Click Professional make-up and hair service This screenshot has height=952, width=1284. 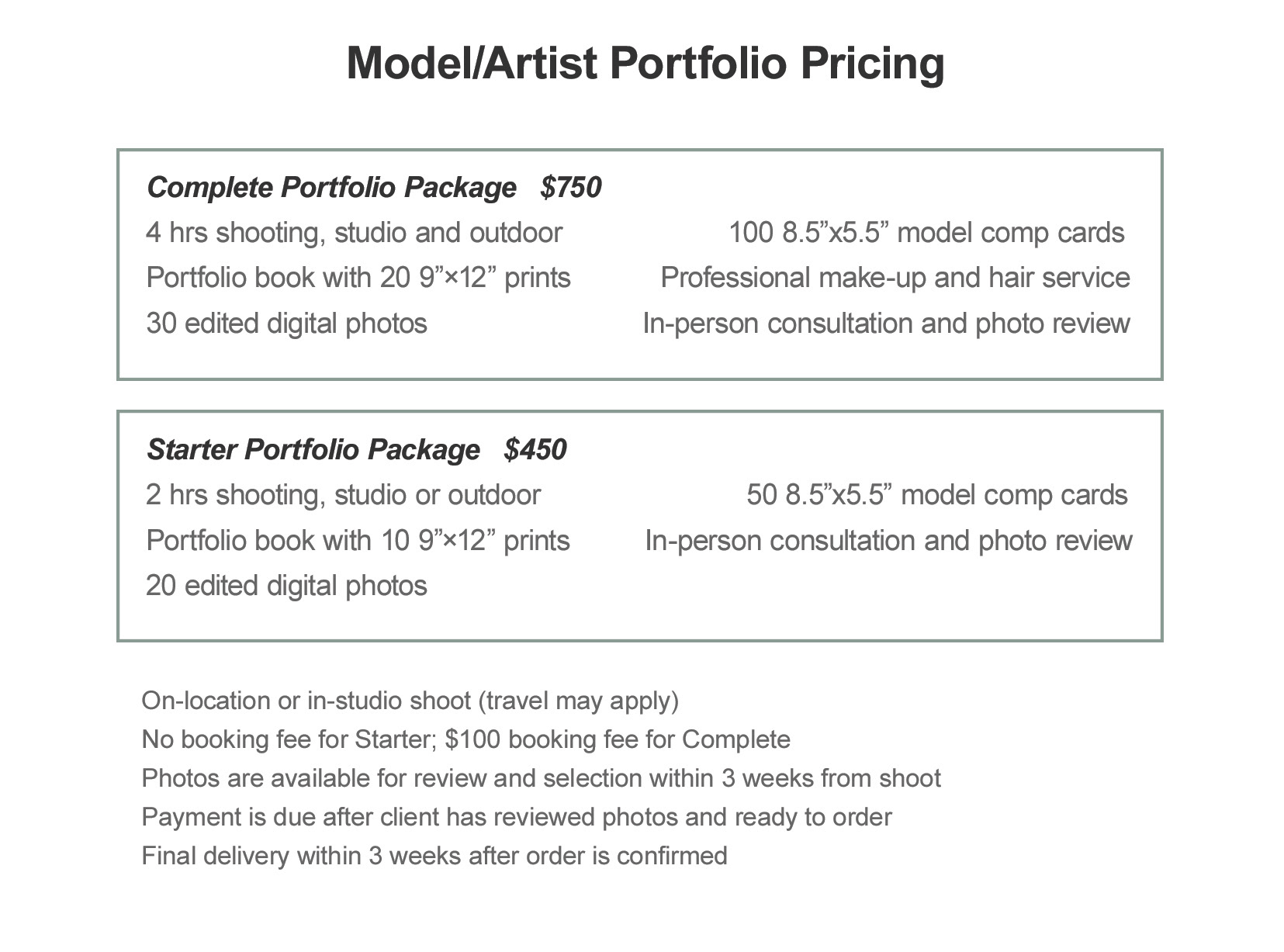click(x=895, y=278)
